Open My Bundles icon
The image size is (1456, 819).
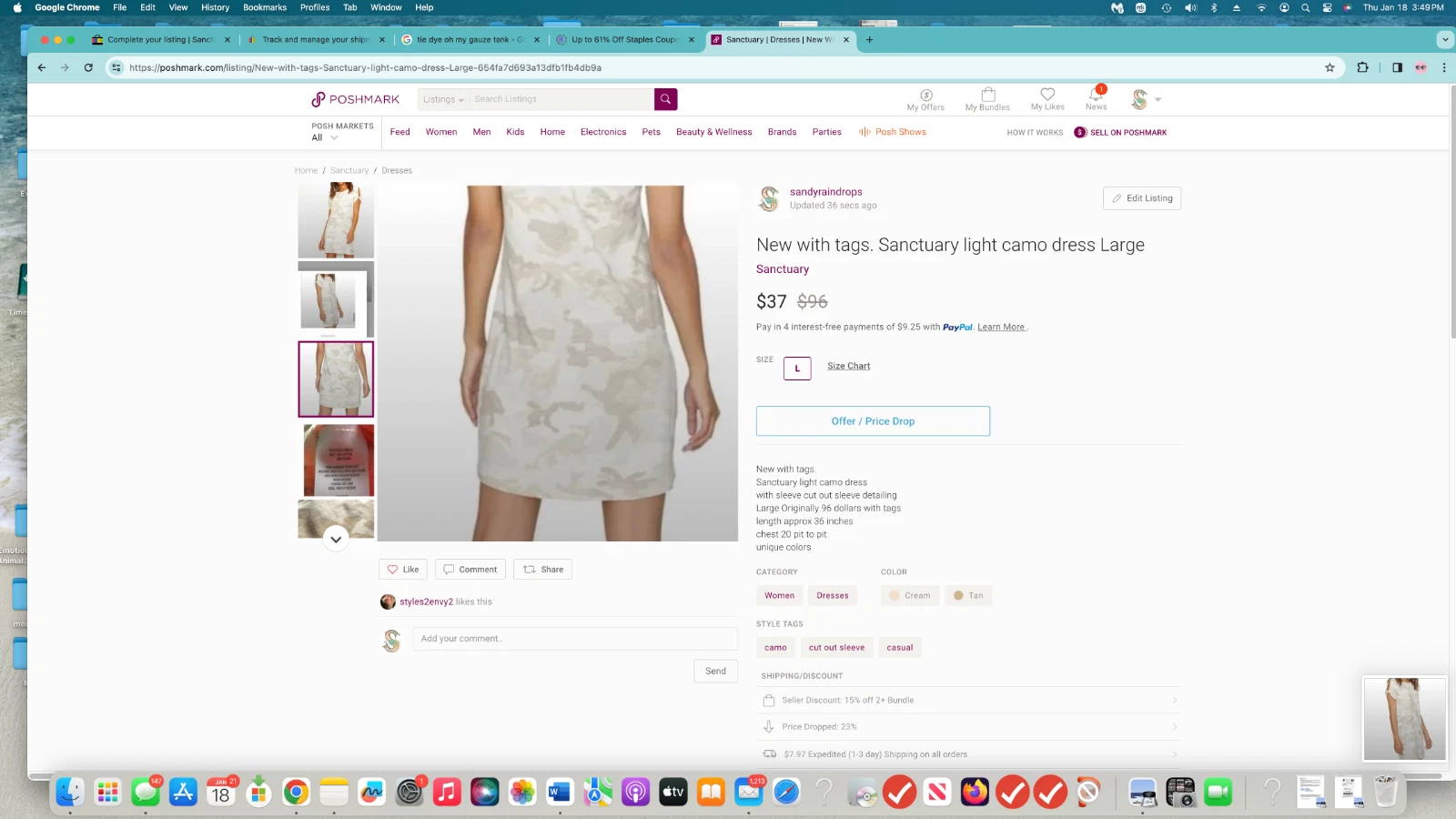coord(987,100)
